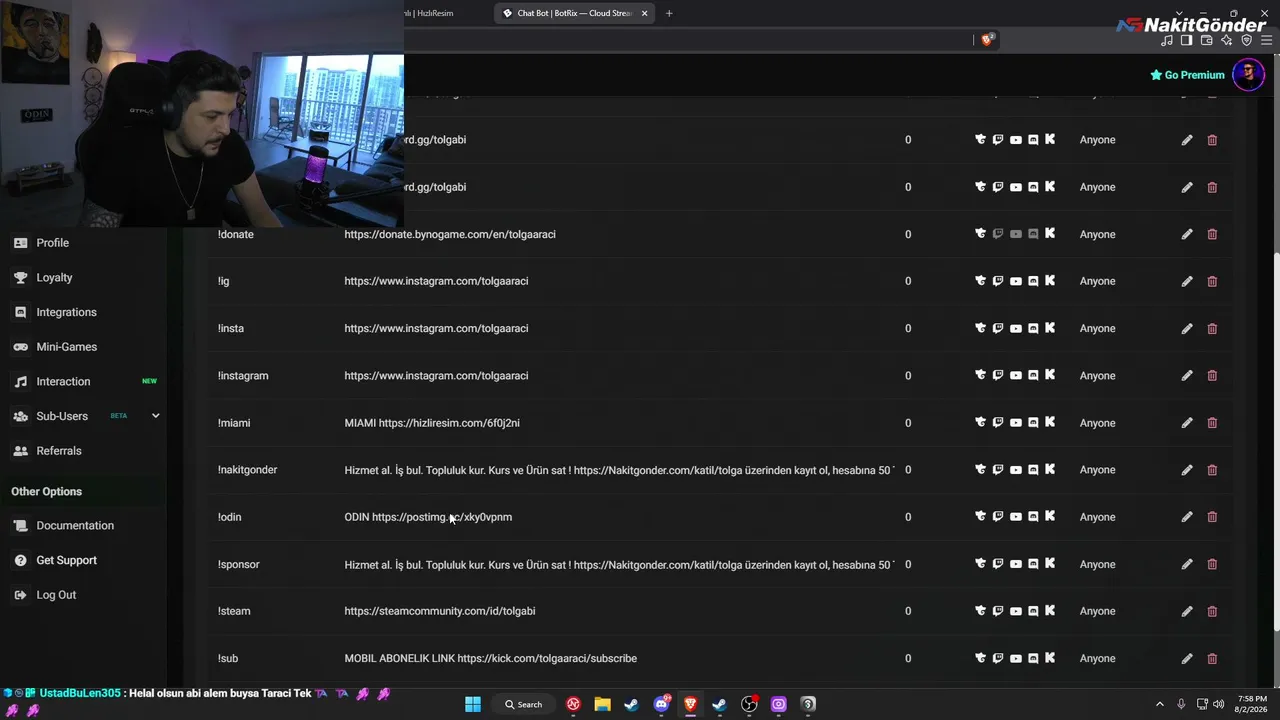Trash the !miami command
This screenshot has width=1280, height=720.
[x=1212, y=423]
